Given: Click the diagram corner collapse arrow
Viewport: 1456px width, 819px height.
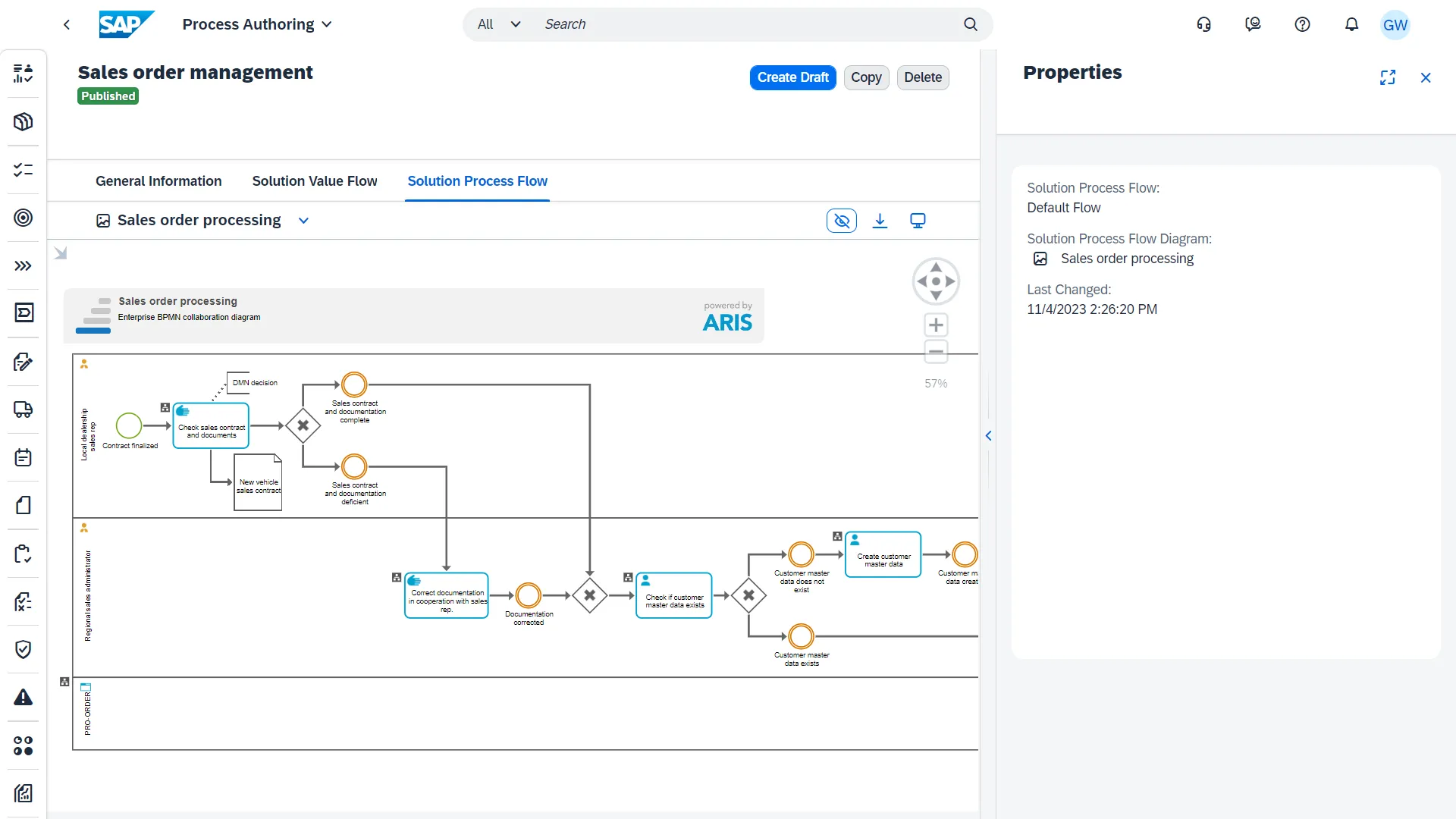Looking at the screenshot, I should pyautogui.click(x=61, y=253).
